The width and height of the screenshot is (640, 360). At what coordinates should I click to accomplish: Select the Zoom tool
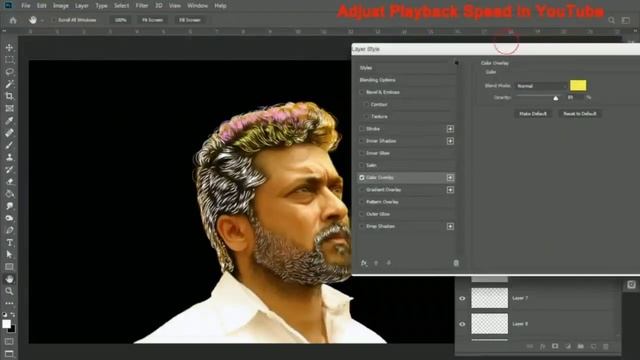coord(9,291)
